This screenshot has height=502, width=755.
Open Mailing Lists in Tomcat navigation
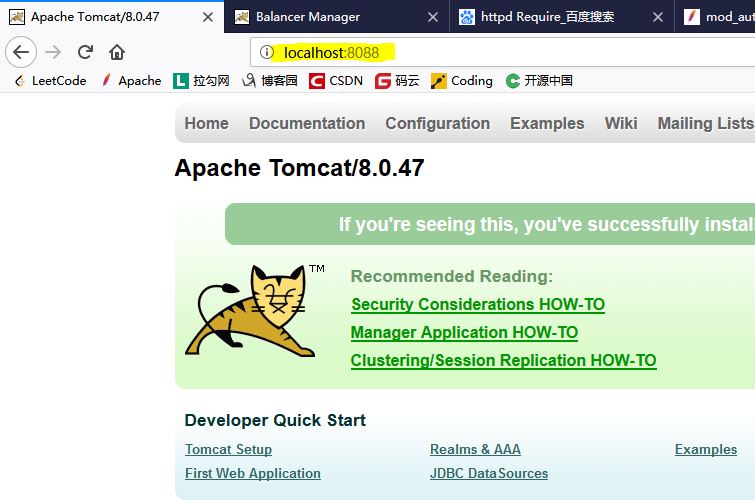point(706,123)
